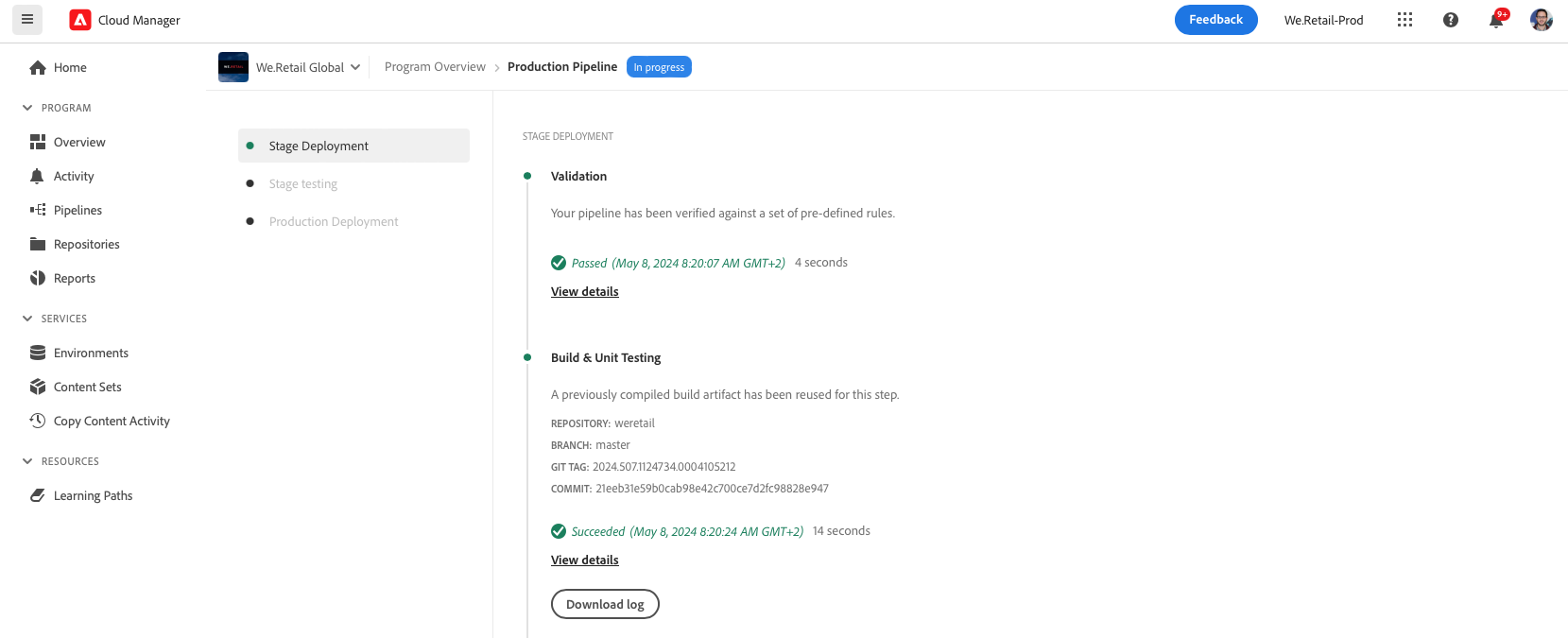Open the We.Retail-Prod organization selector

tap(1323, 20)
